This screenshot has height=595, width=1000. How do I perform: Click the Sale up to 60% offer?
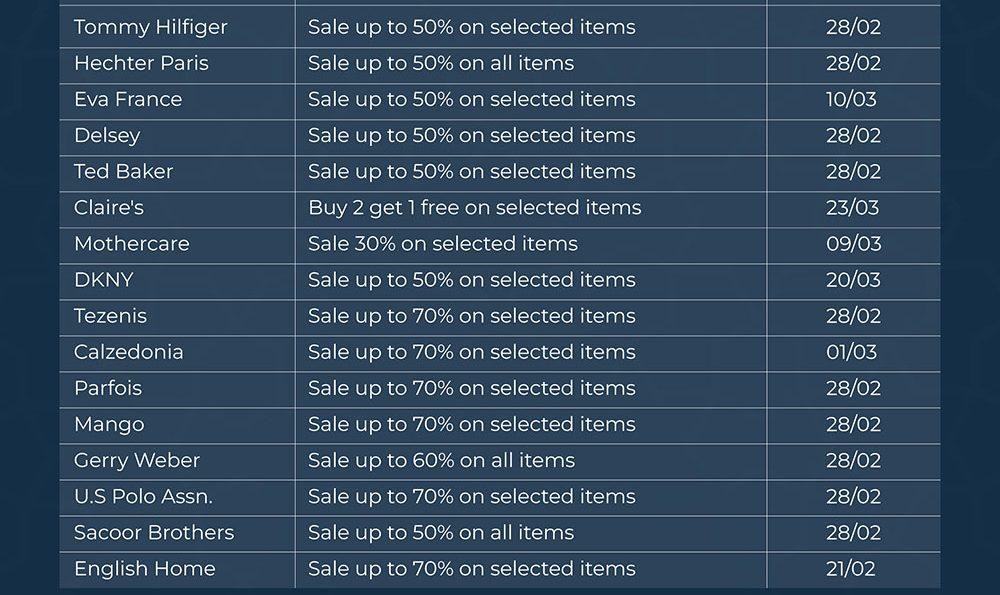(441, 460)
